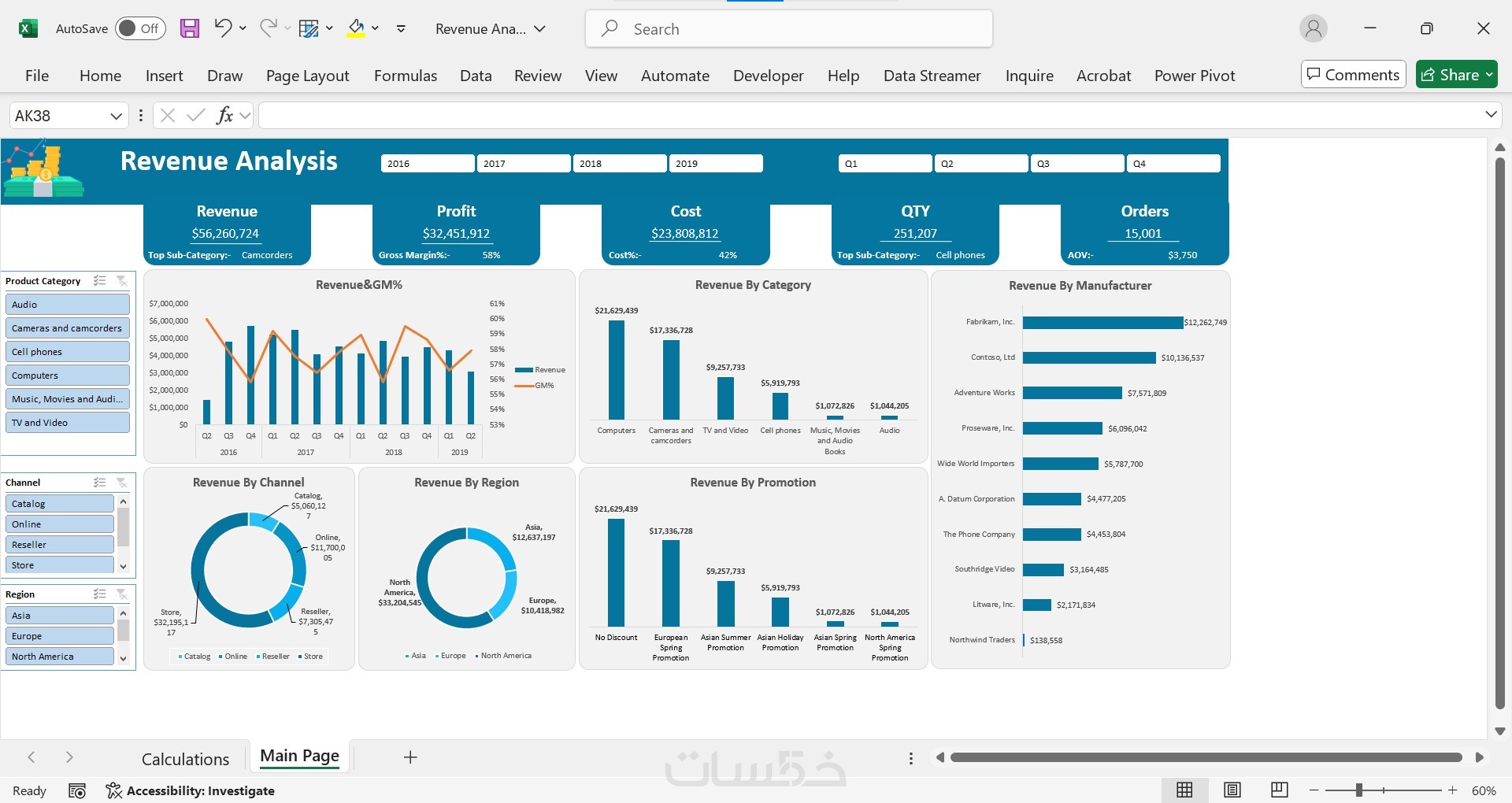The height and width of the screenshot is (803, 1512).
Task: Click Accessibility: Investigate in status bar
Action: (191, 790)
